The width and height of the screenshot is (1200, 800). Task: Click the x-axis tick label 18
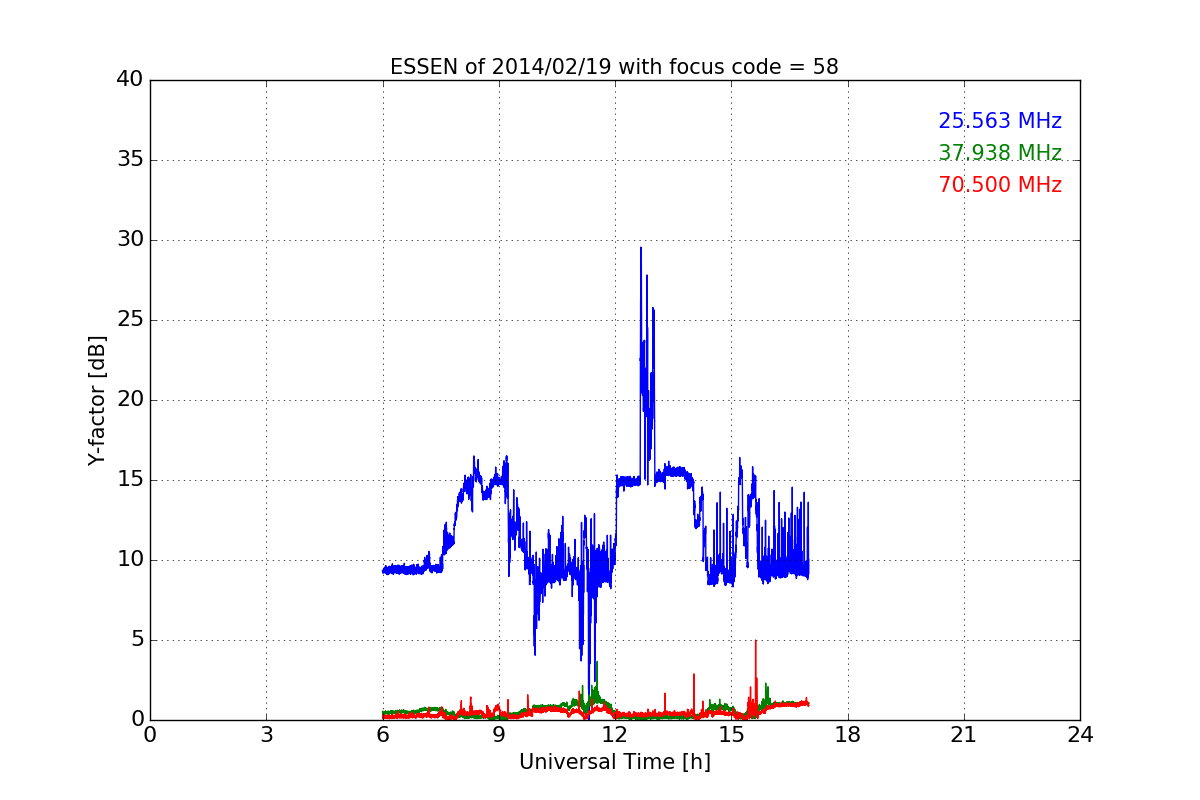[x=848, y=735]
